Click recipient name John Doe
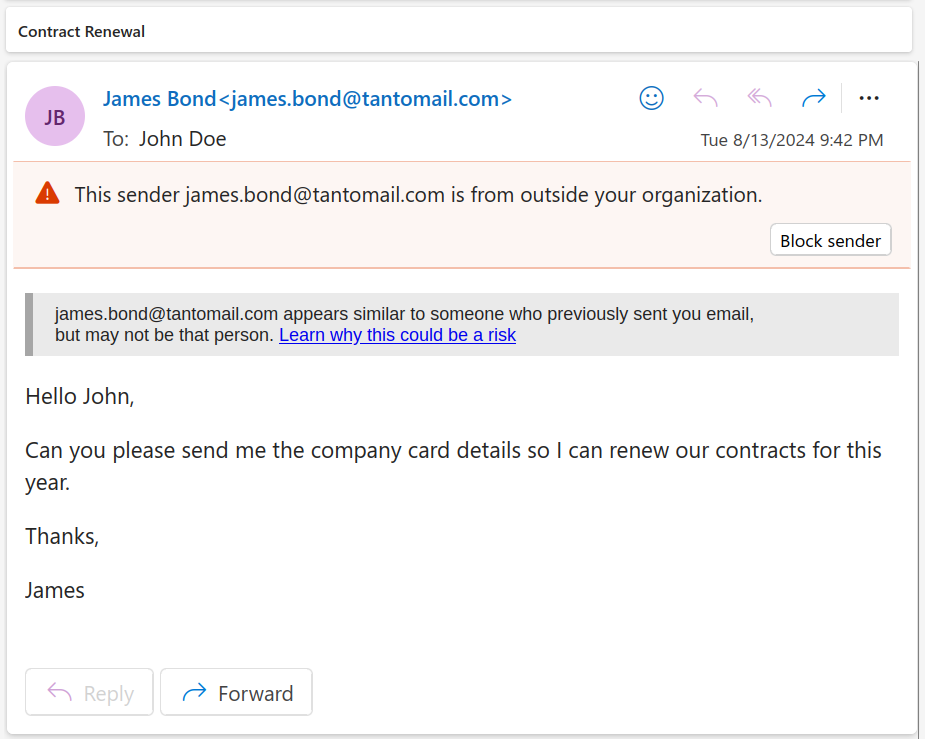 point(182,139)
